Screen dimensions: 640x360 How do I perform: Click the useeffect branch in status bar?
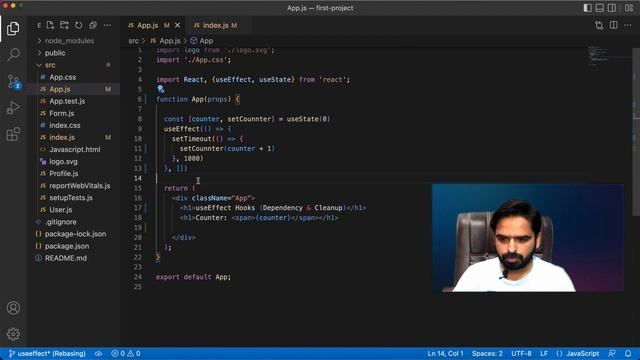click(x=47, y=353)
